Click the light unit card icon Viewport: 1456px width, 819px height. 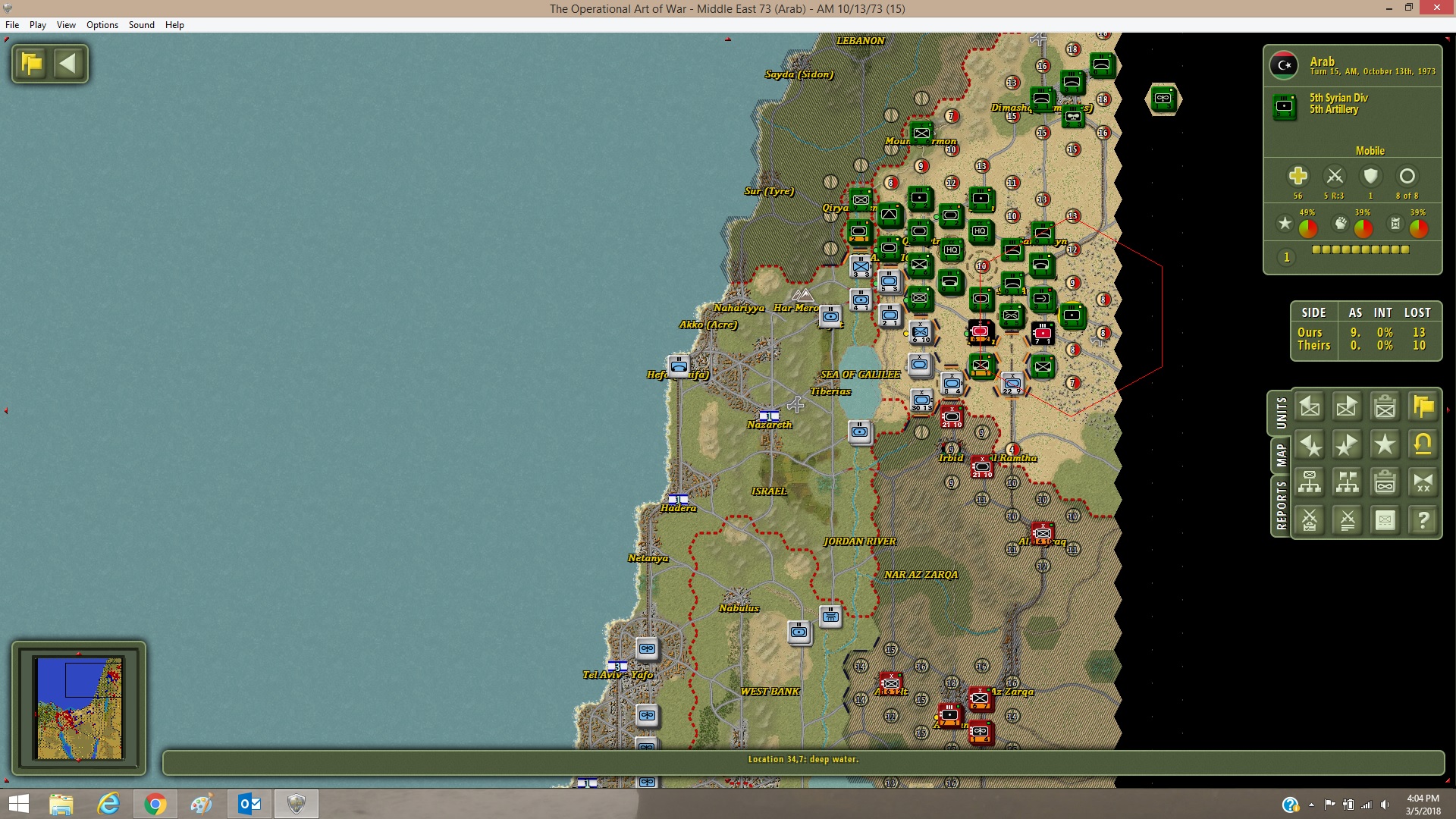[1385, 520]
